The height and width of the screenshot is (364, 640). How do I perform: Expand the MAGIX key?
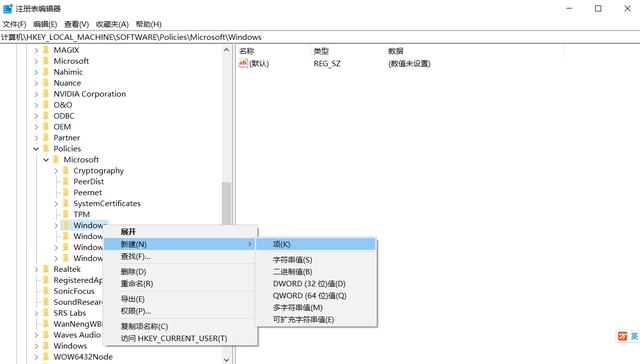click(x=36, y=50)
